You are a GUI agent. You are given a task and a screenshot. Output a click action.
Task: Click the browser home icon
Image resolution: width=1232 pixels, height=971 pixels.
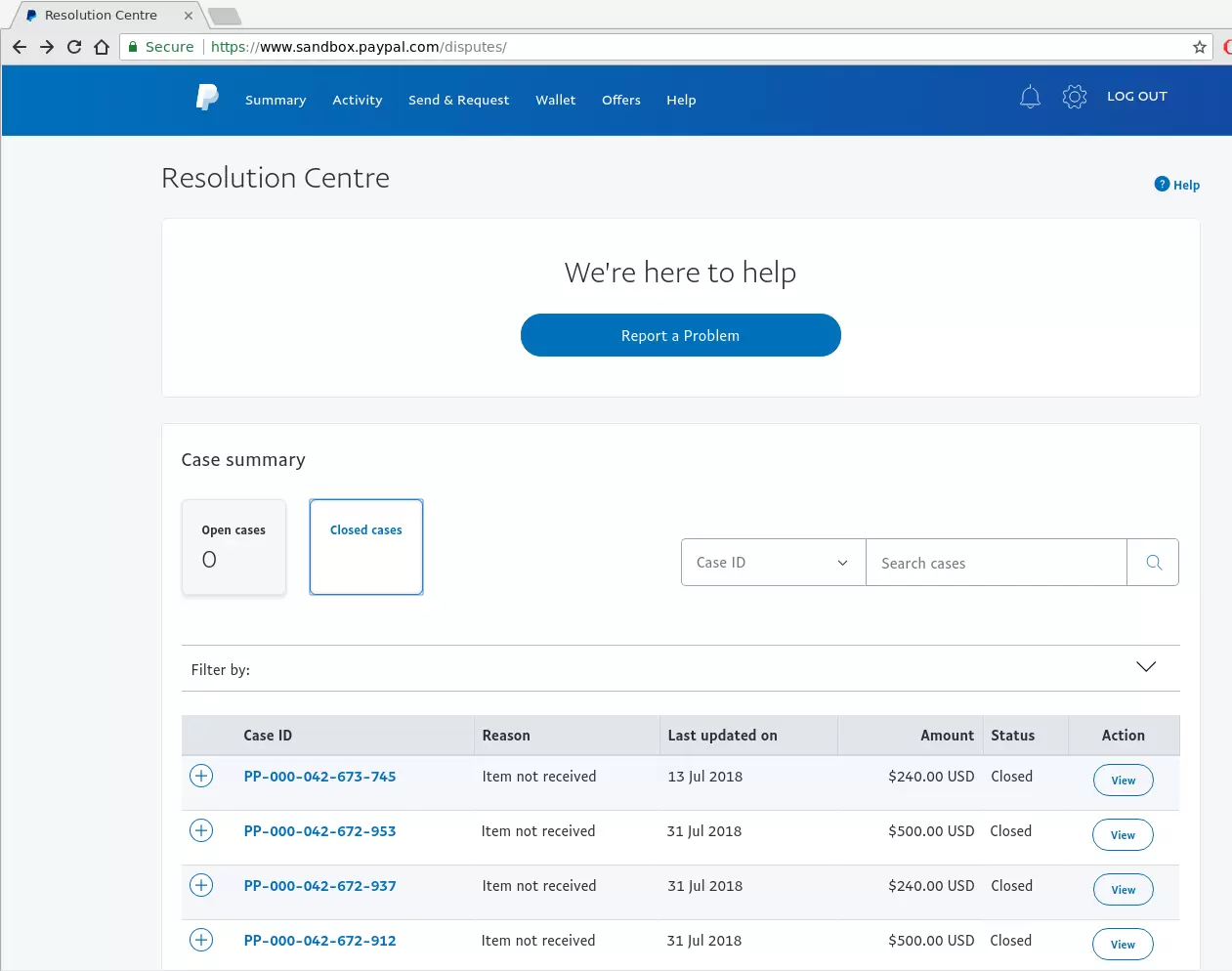click(102, 46)
